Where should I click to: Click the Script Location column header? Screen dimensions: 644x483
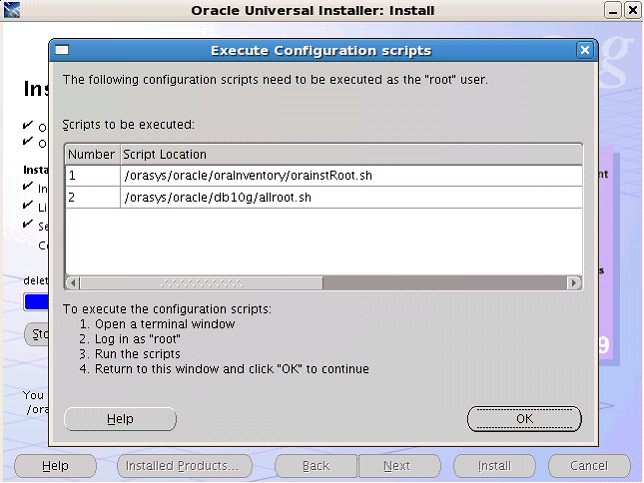click(x=352, y=154)
